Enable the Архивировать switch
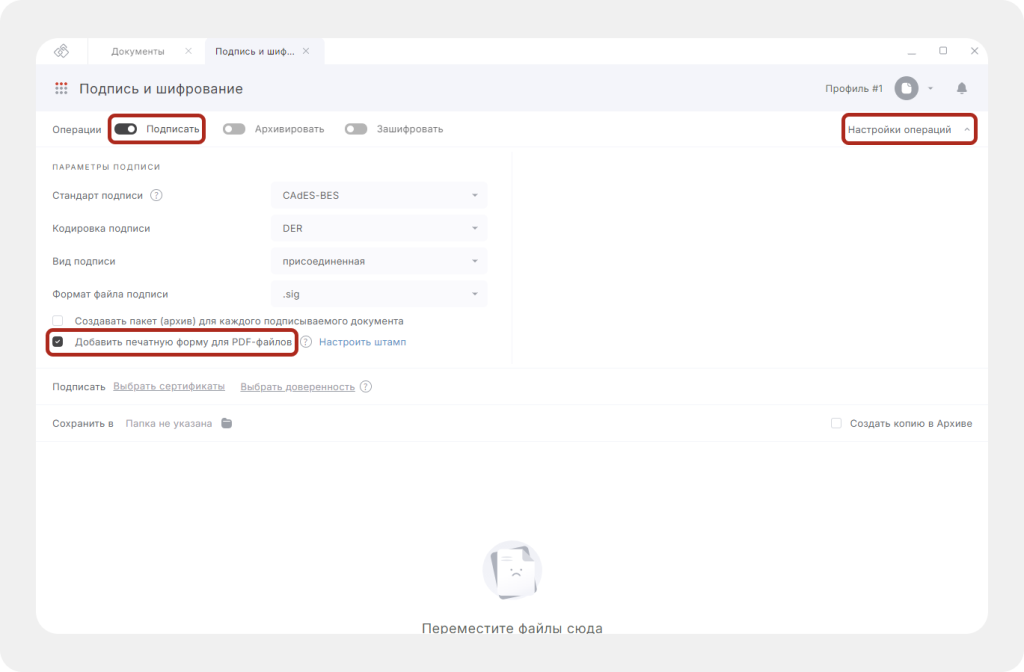1024x672 pixels. (x=234, y=129)
